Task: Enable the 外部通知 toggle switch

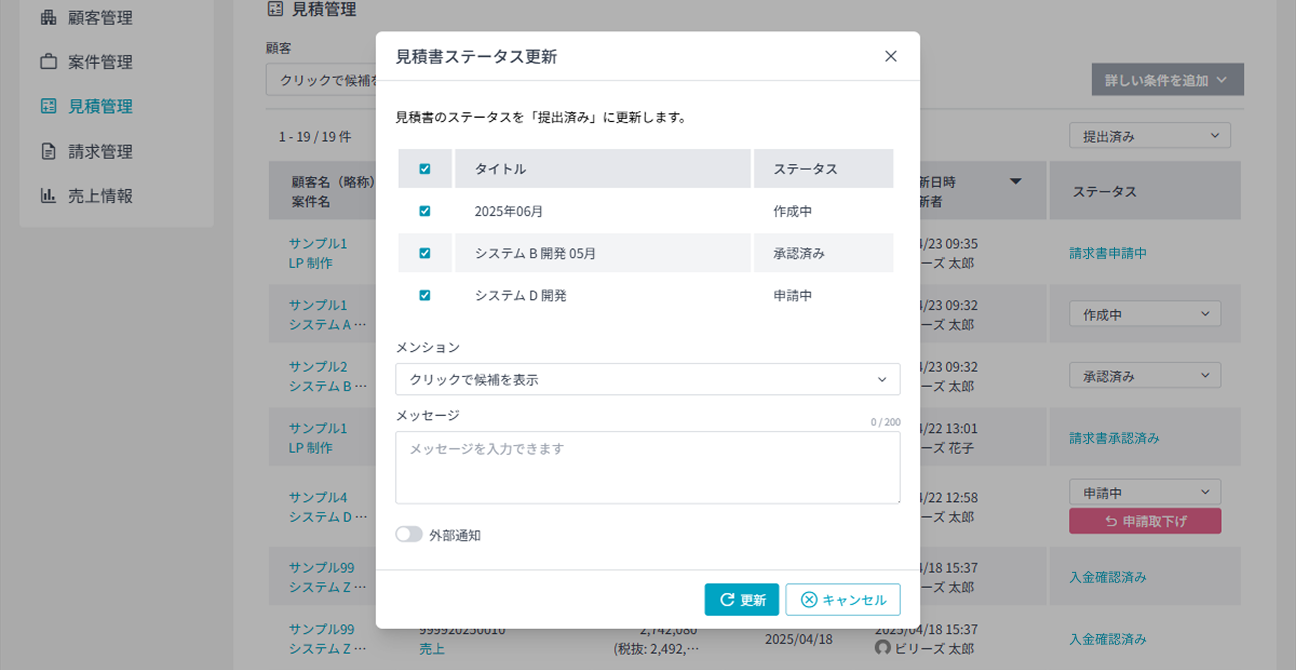Action: tap(409, 534)
